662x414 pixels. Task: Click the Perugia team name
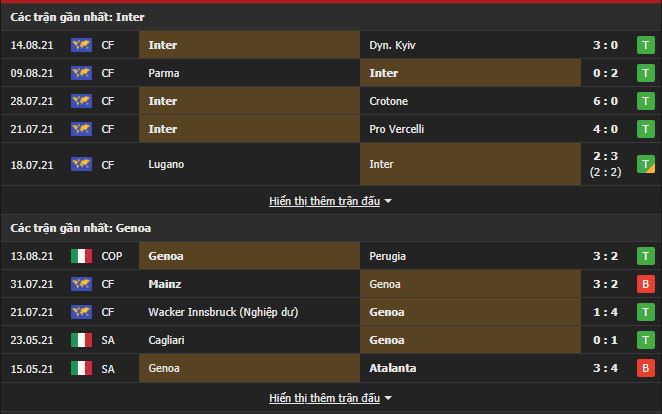(x=388, y=256)
